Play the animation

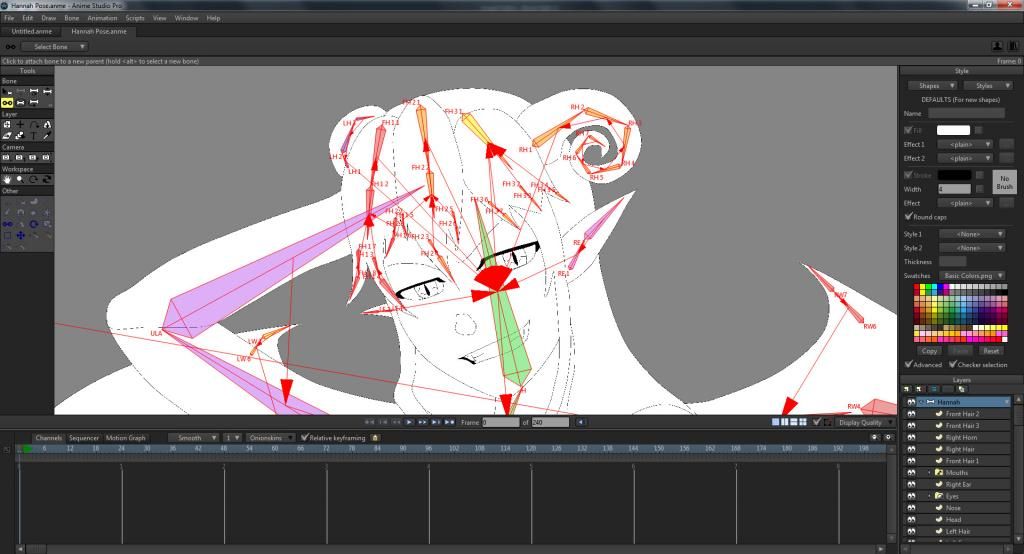coord(409,422)
